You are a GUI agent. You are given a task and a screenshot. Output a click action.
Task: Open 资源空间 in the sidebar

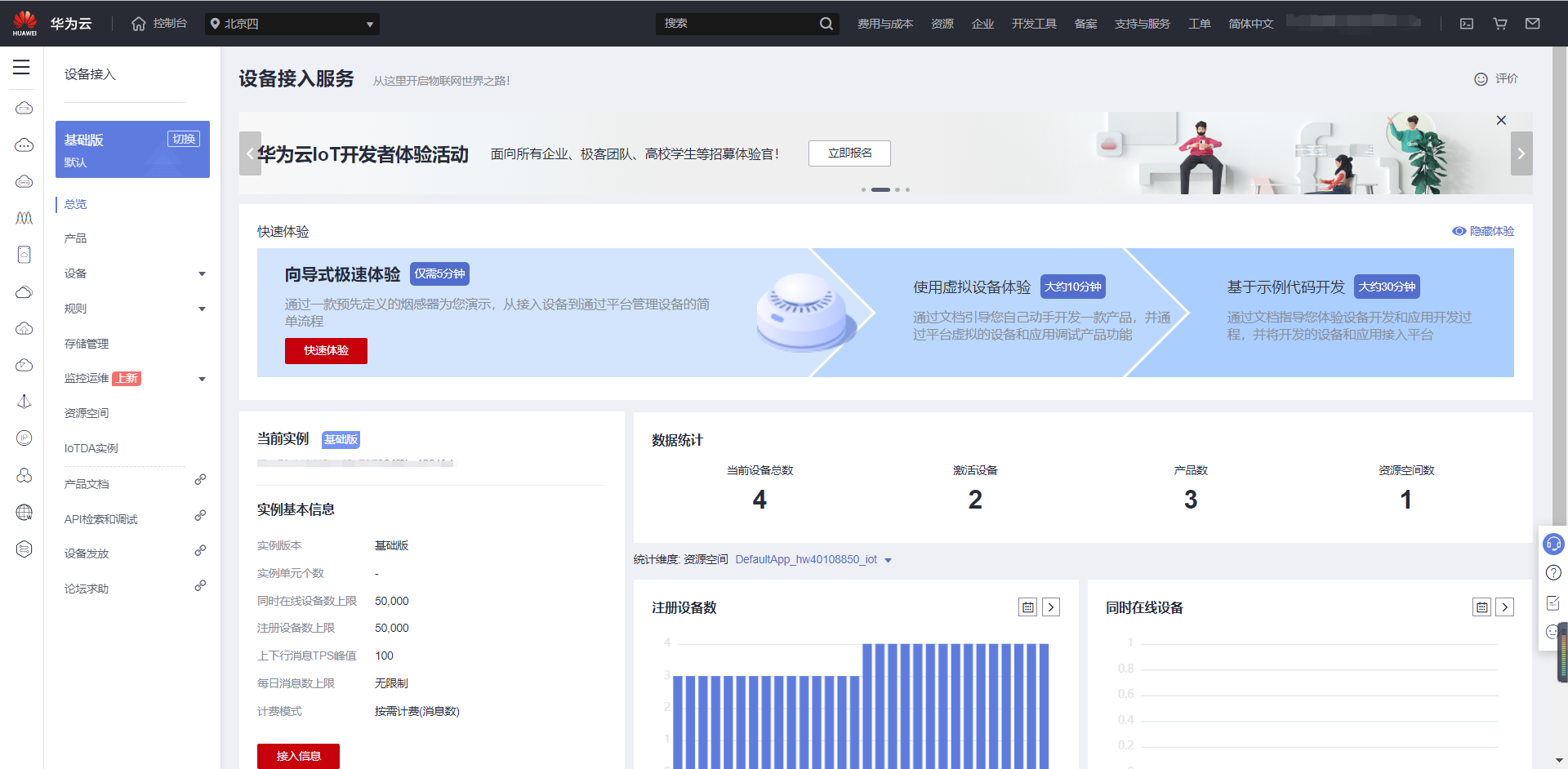point(87,413)
